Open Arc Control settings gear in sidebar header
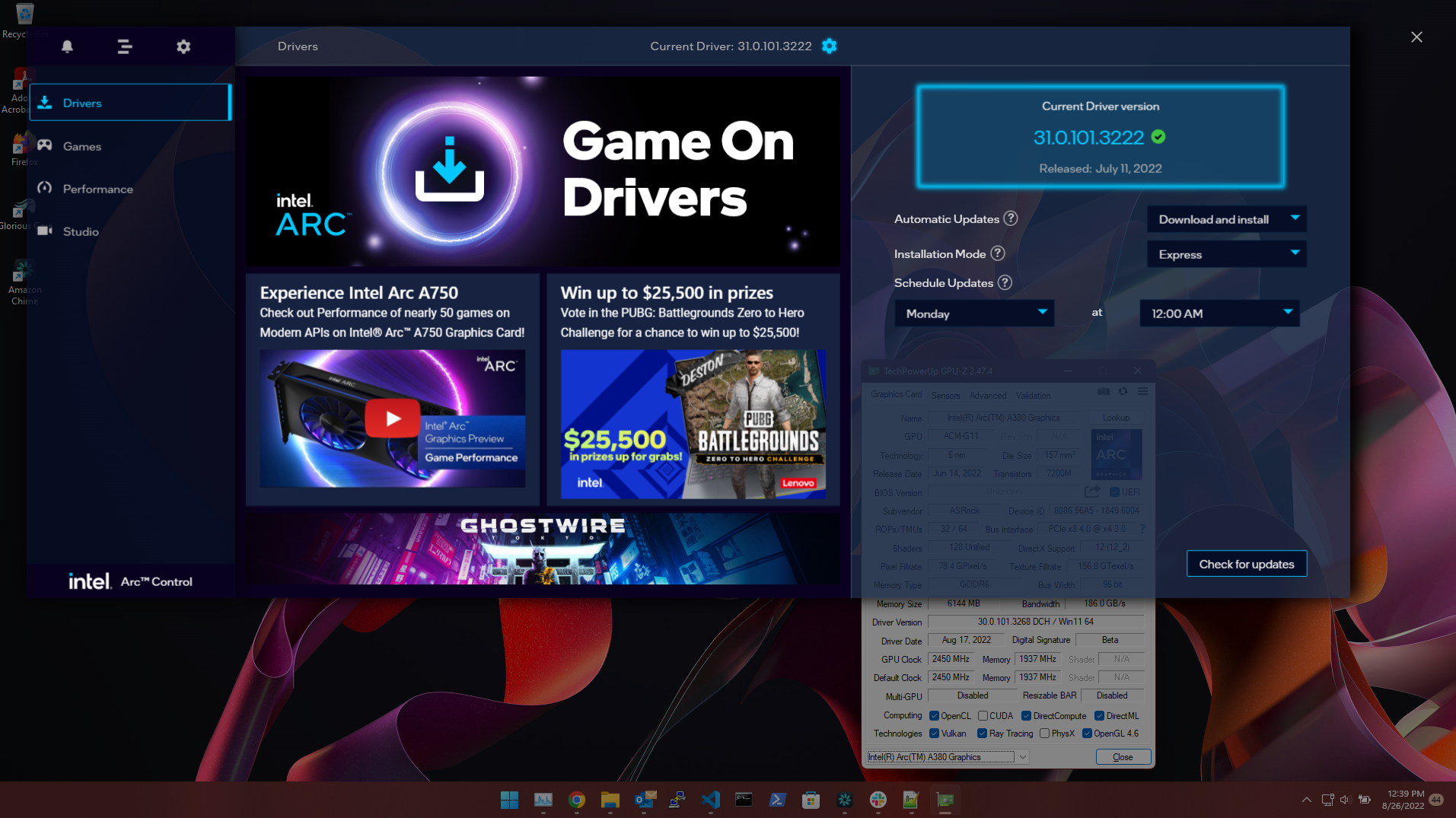 point(183,46)
